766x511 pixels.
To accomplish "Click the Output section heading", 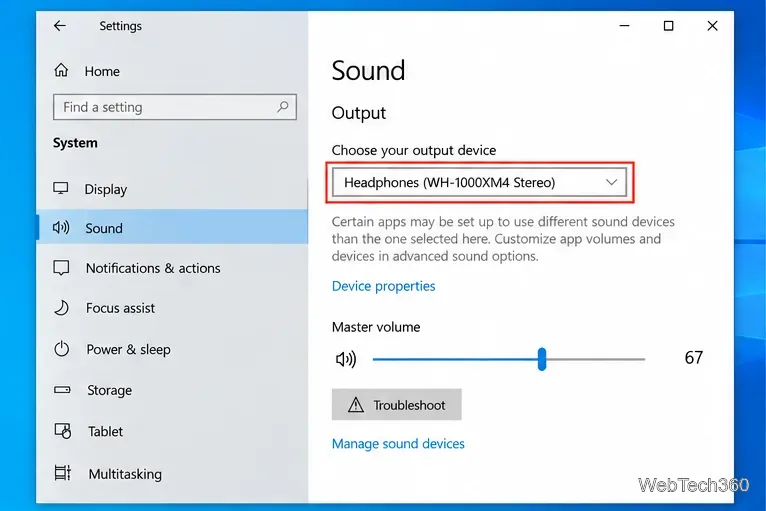I will pos(359,113).
